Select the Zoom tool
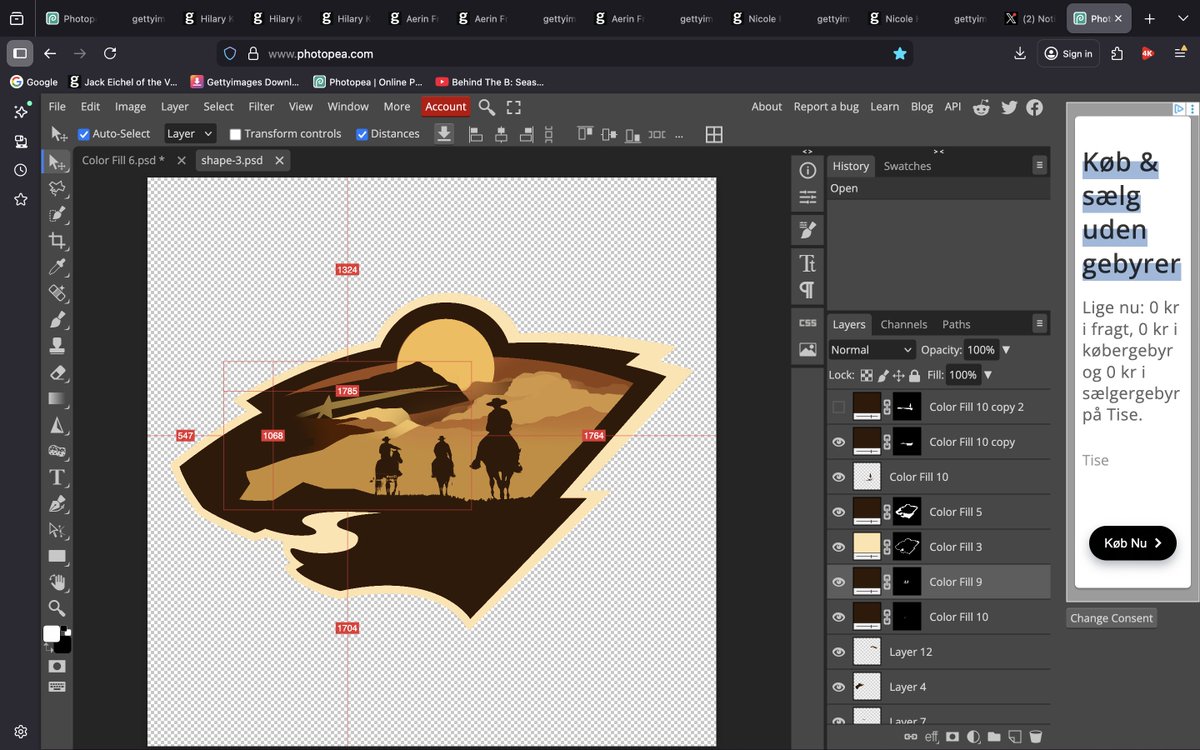Image resolution: width=1200 pixels, height=750 pixels. pos(57,608)
